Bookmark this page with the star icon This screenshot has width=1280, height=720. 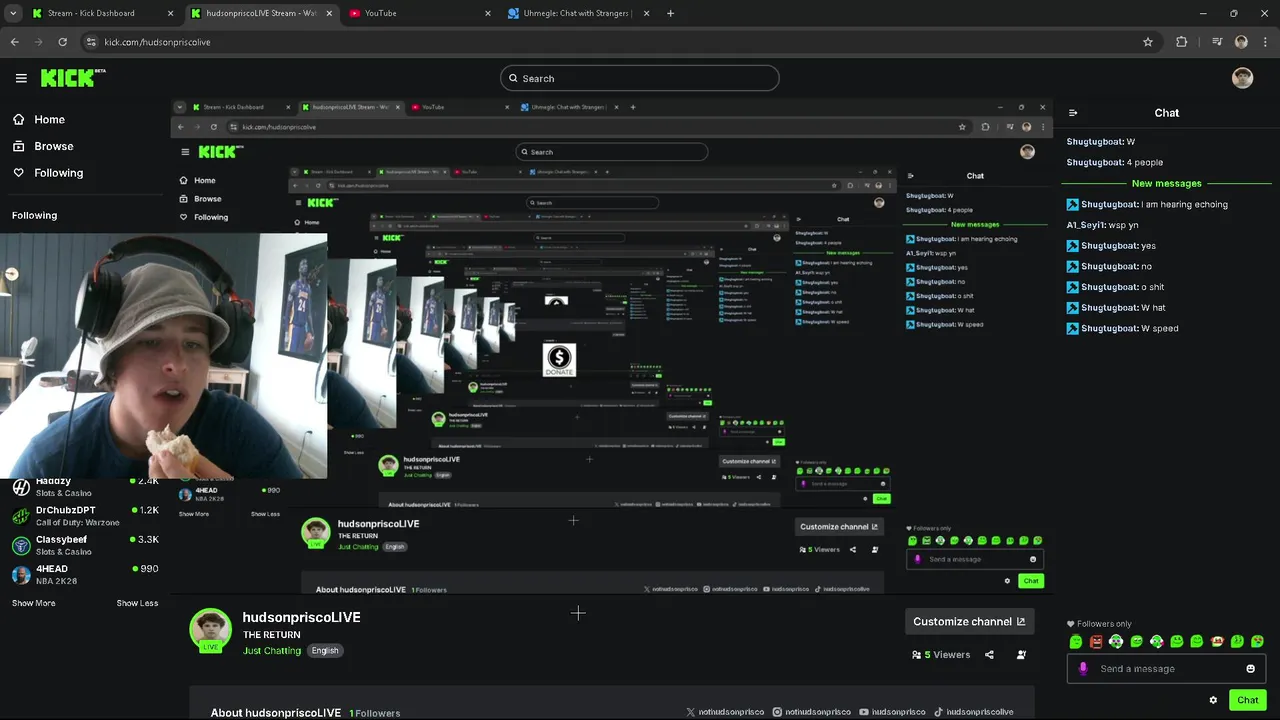click(1148, 42)
